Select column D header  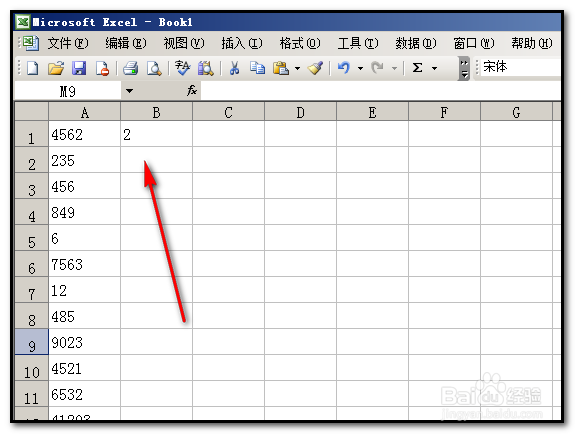(x=300, y=112)
